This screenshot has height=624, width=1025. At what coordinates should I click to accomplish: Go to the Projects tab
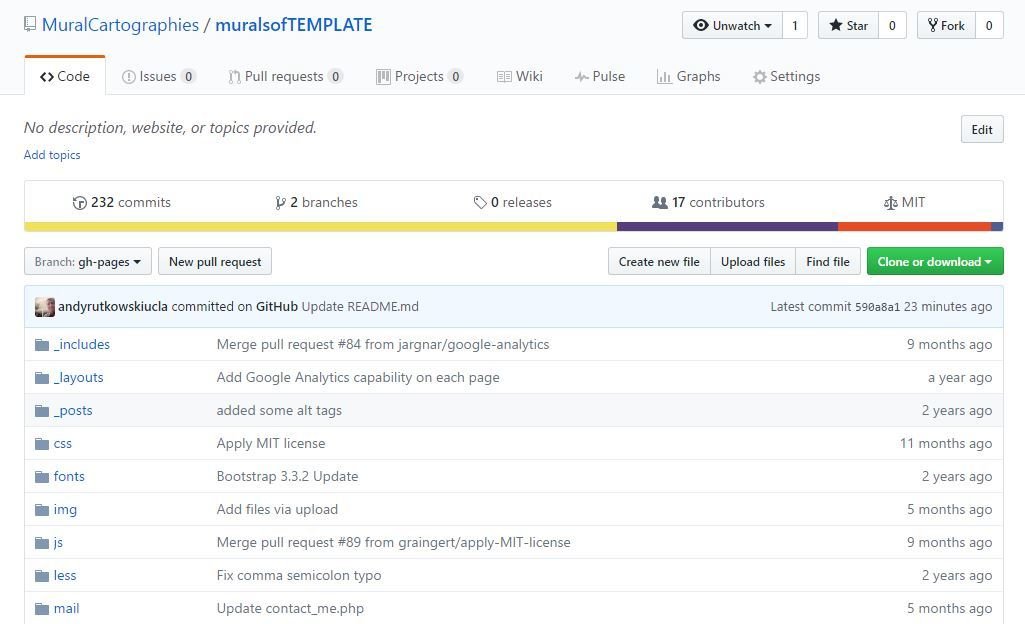pos(420,76)
